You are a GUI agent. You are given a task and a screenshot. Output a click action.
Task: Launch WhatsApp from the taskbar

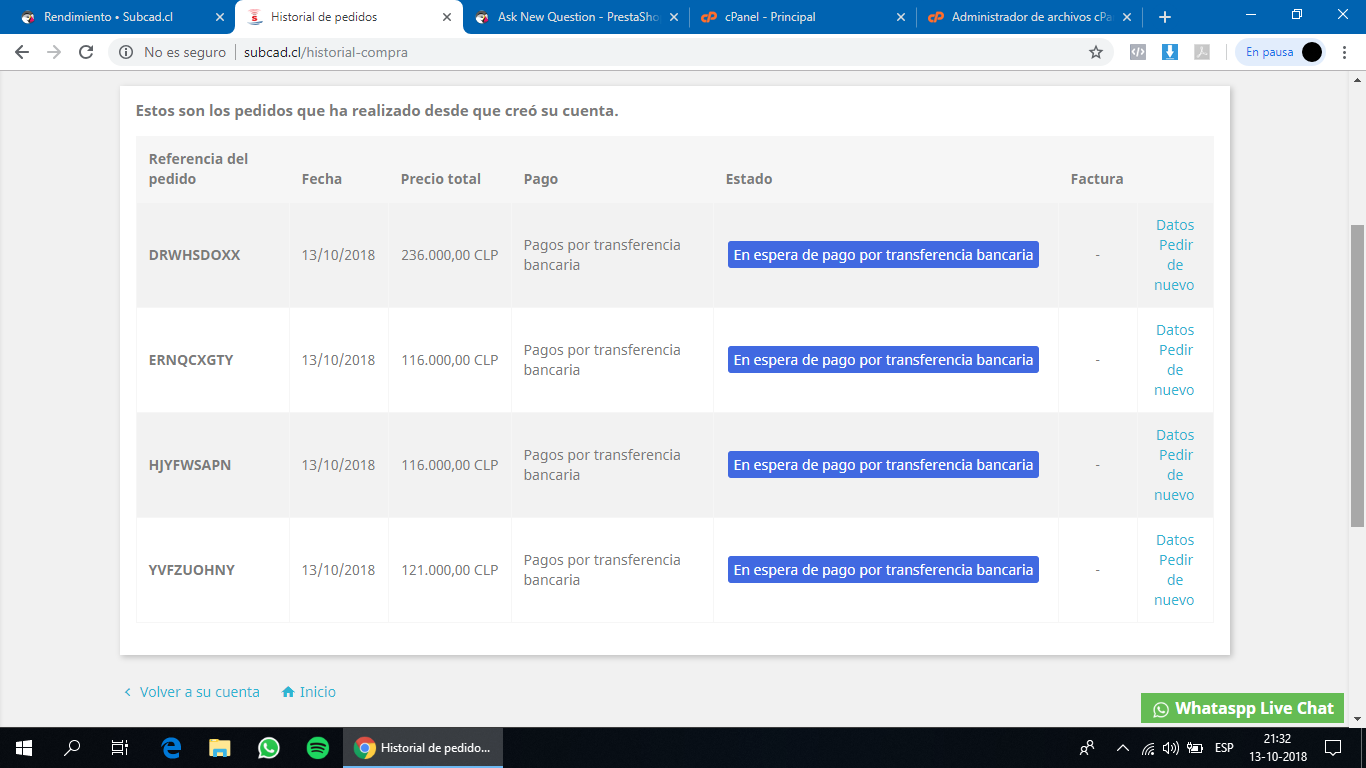pos(269,747)
